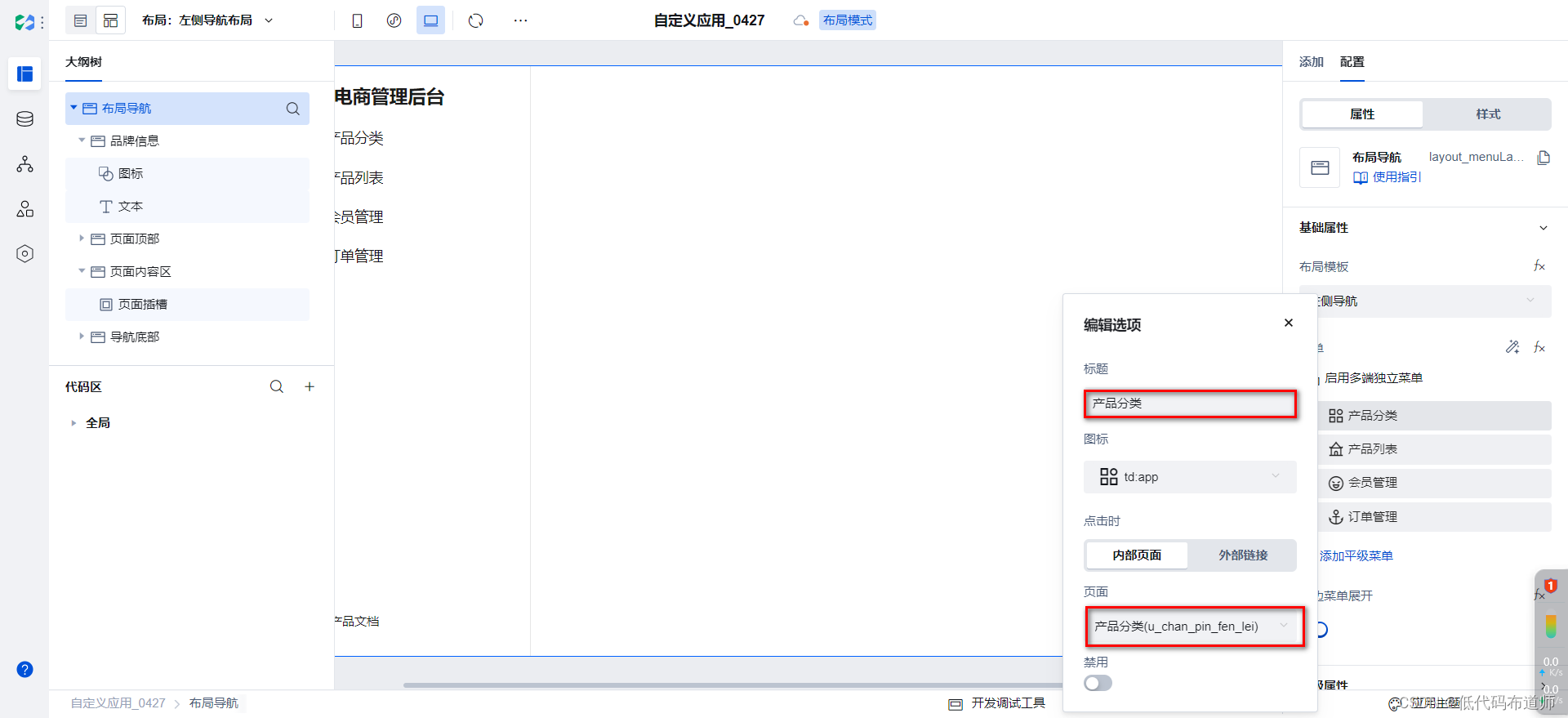Screen dimensions: 1568x718
Task: Click 添加平级菜单 link
Action: coord(1356,555)
